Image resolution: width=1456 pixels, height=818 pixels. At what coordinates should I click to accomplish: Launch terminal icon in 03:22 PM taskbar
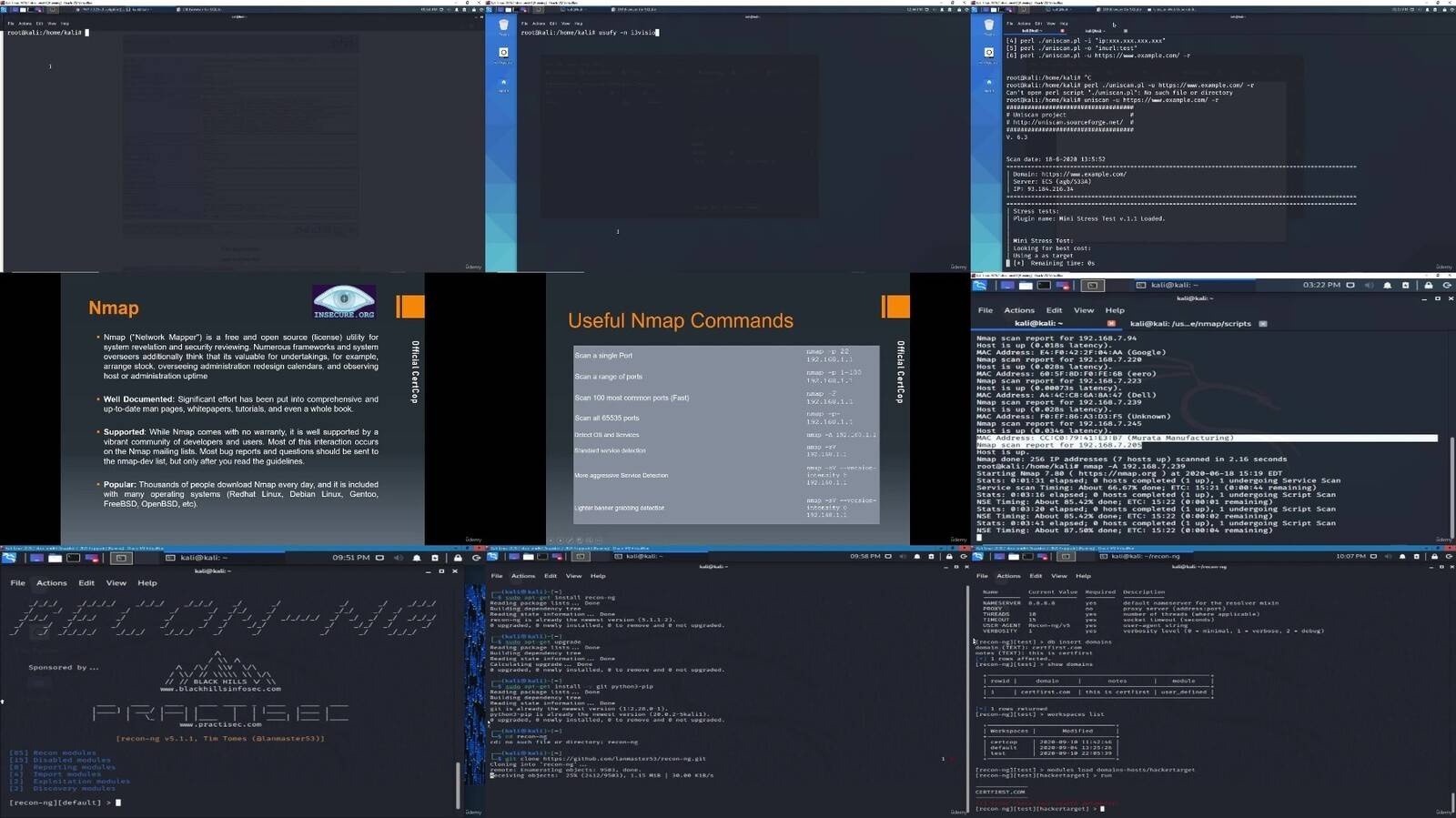(1044, 285)
